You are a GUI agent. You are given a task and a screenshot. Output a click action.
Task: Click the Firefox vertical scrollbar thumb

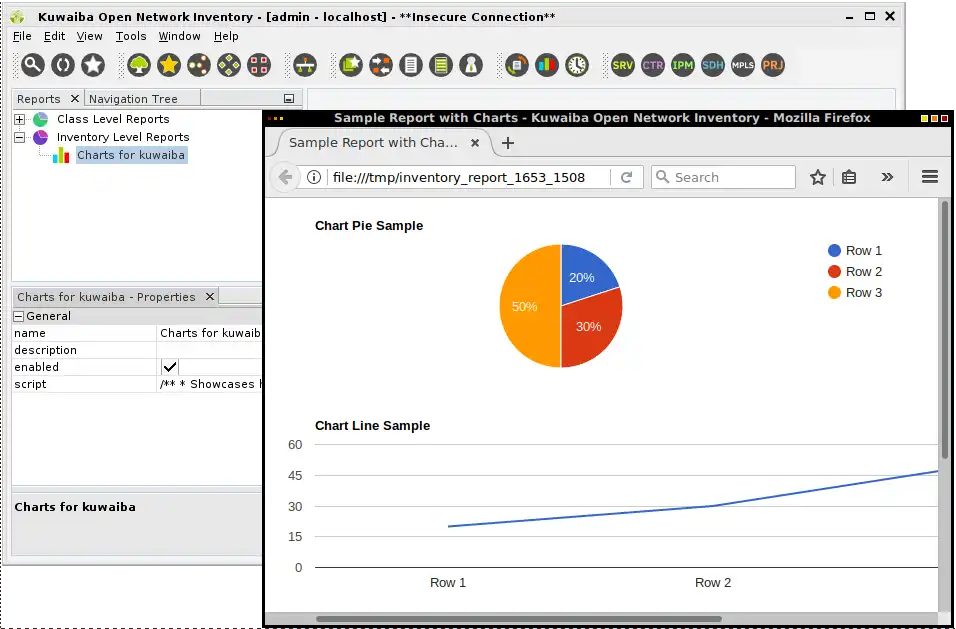(x=944, y=329)
